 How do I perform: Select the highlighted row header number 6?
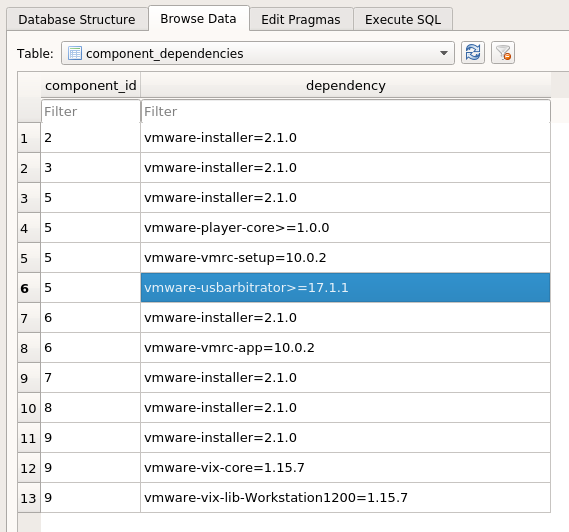29,288
